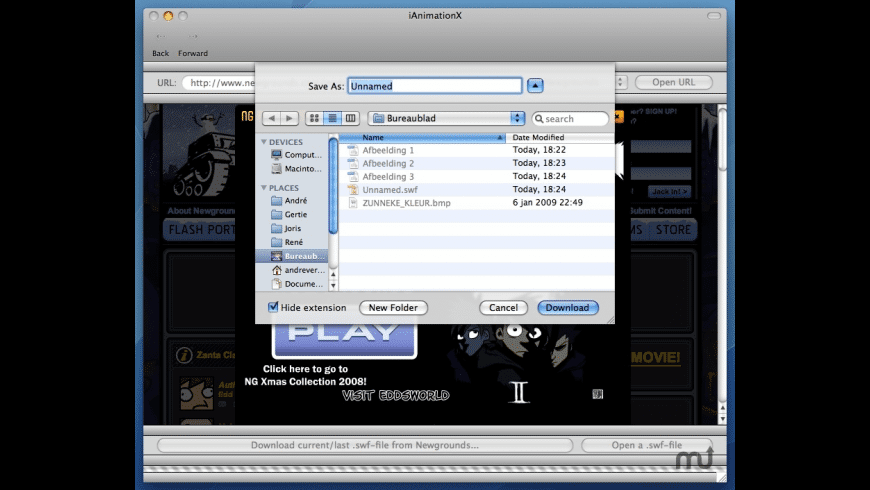Screen dimensions: 870x490
Task: Sort files by Date Modified column
Action: (x=560, y=138)
